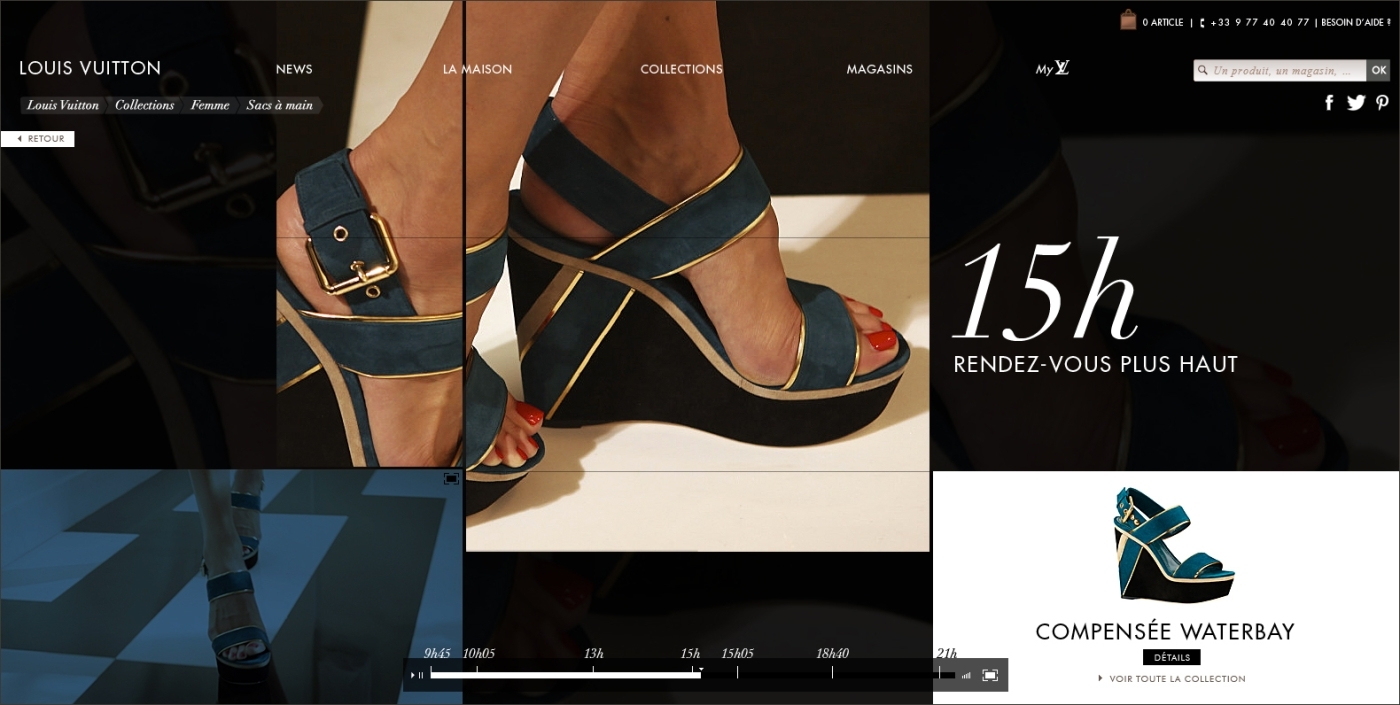Click the Facebook share icon
The height and width of the screenshot is (705, 1400).
point(1329,102)
